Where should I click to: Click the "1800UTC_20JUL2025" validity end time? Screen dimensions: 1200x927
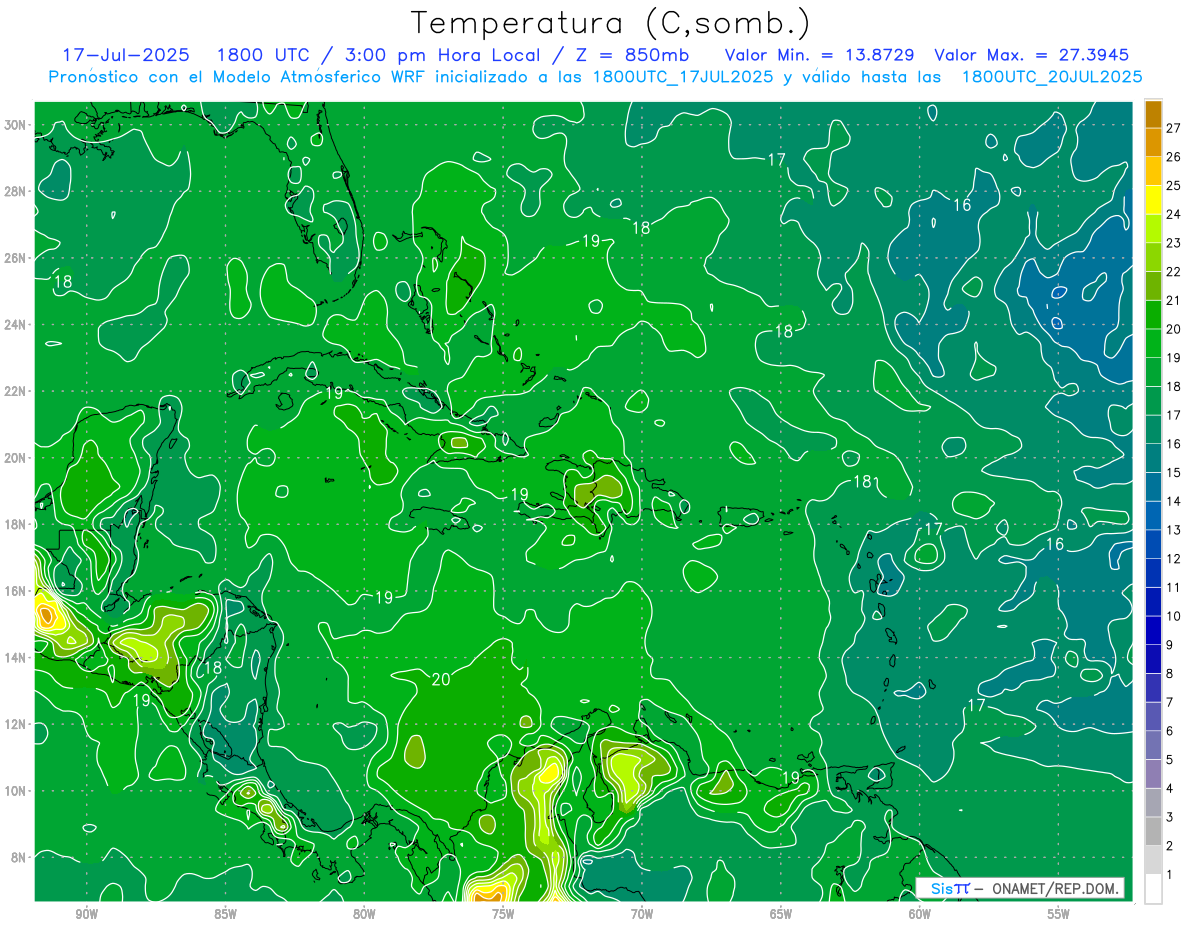[x=1052, y=77]
